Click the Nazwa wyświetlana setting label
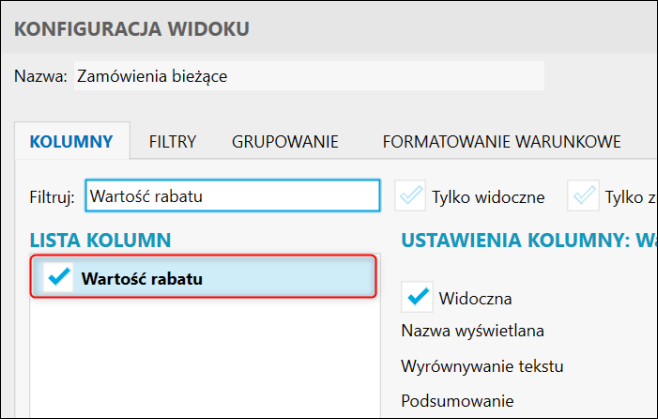The height and width of the screenshot is (419, 658). pyautogui.click(x=464, y=331)
